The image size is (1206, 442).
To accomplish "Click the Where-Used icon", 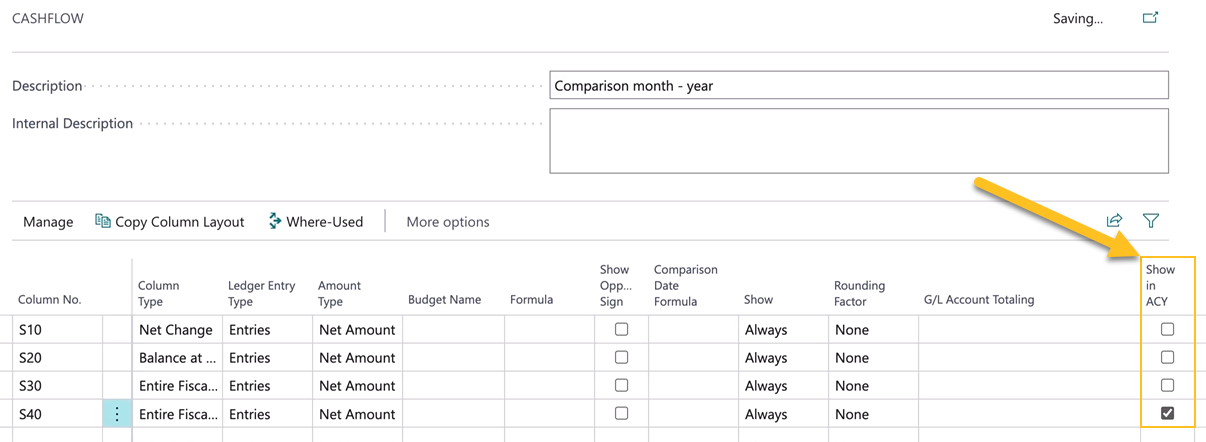I will 275,221.
